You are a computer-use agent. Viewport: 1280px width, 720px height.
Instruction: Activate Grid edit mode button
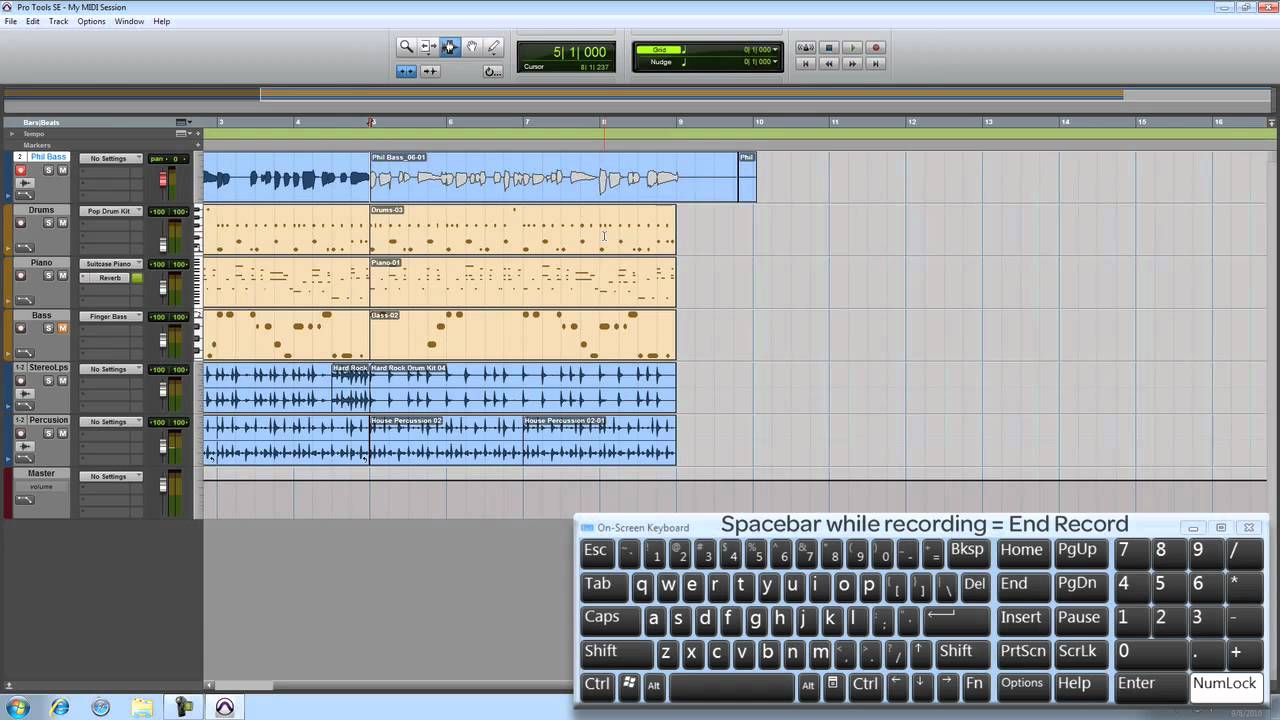pyautogui.click(x=406, y=71)
